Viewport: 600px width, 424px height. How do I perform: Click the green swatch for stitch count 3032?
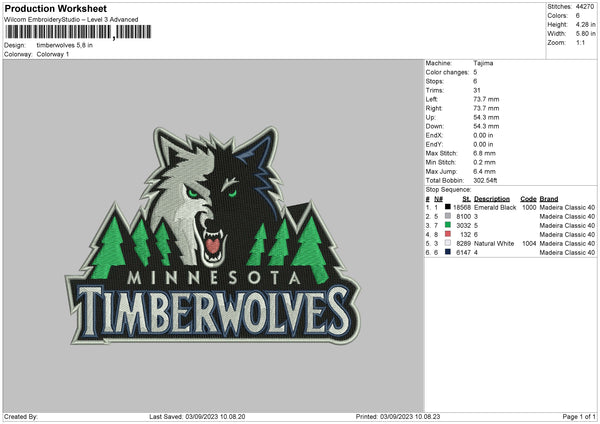point(447,225)
